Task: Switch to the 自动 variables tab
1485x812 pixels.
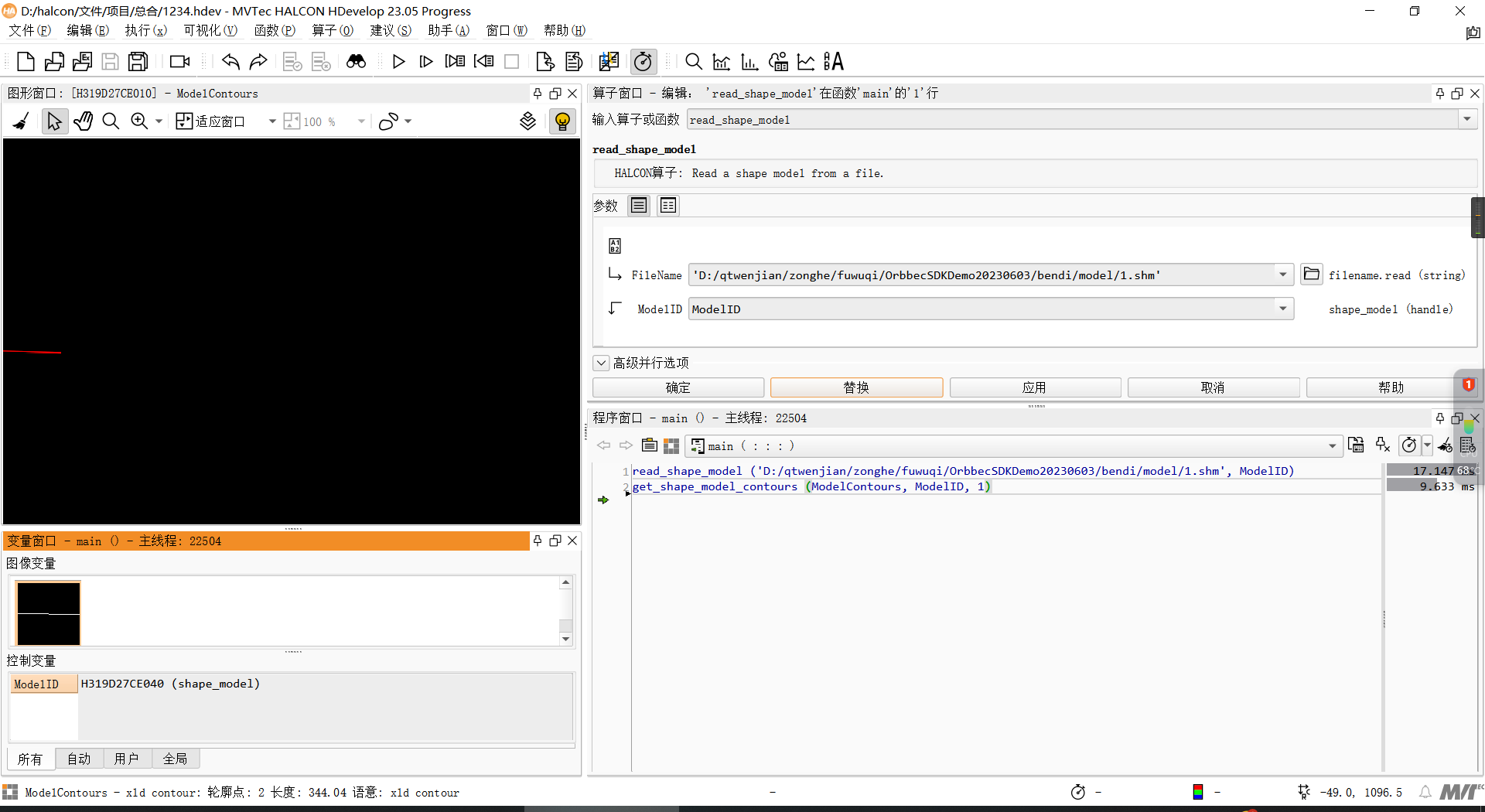Action: click(79, 759)
